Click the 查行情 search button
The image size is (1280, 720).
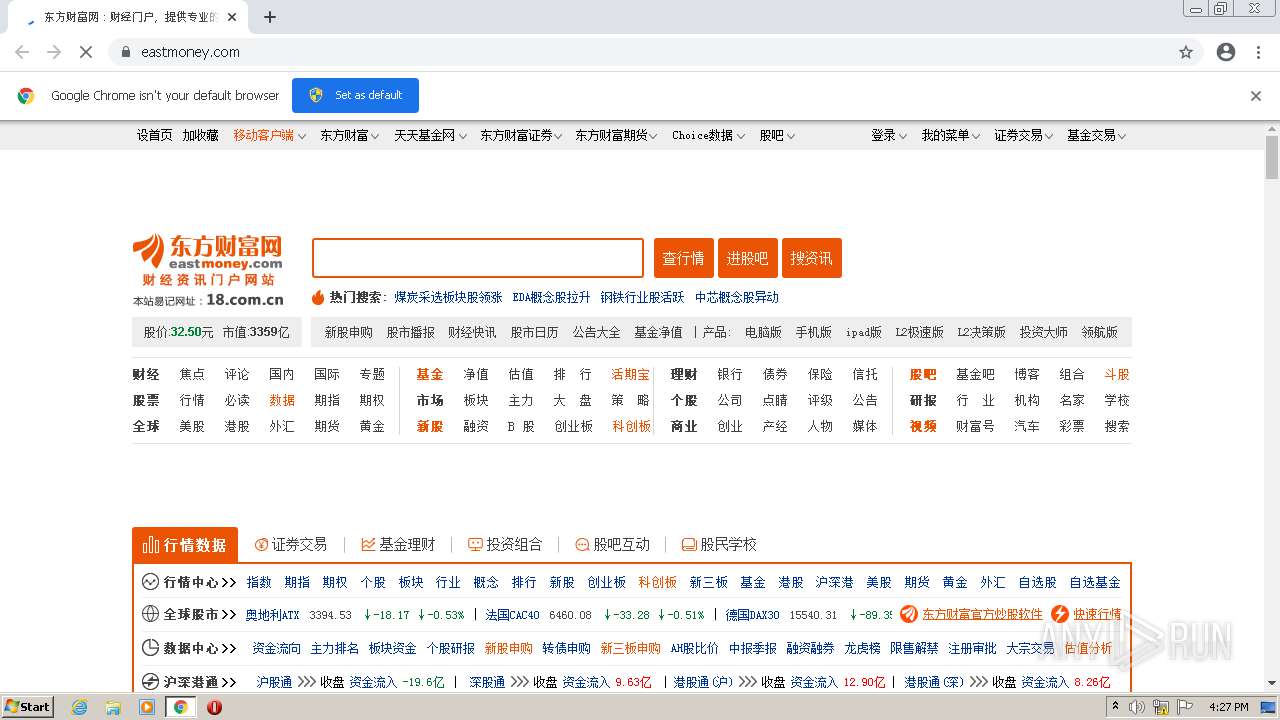pos(684,258)
